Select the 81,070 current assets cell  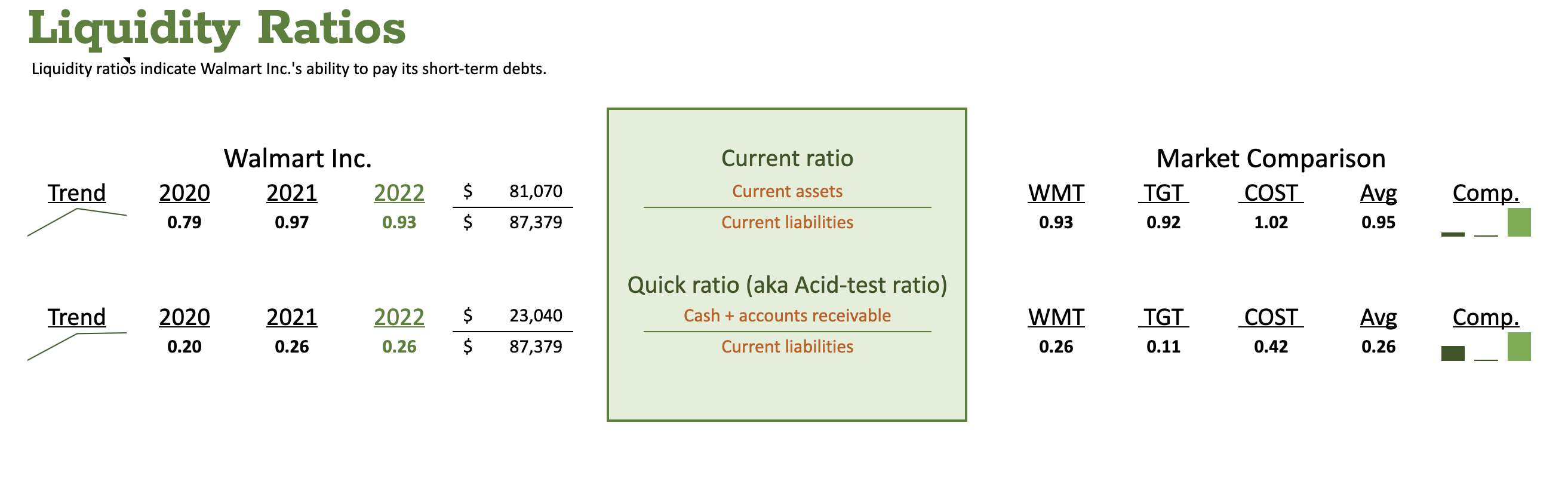coord(536,191)
